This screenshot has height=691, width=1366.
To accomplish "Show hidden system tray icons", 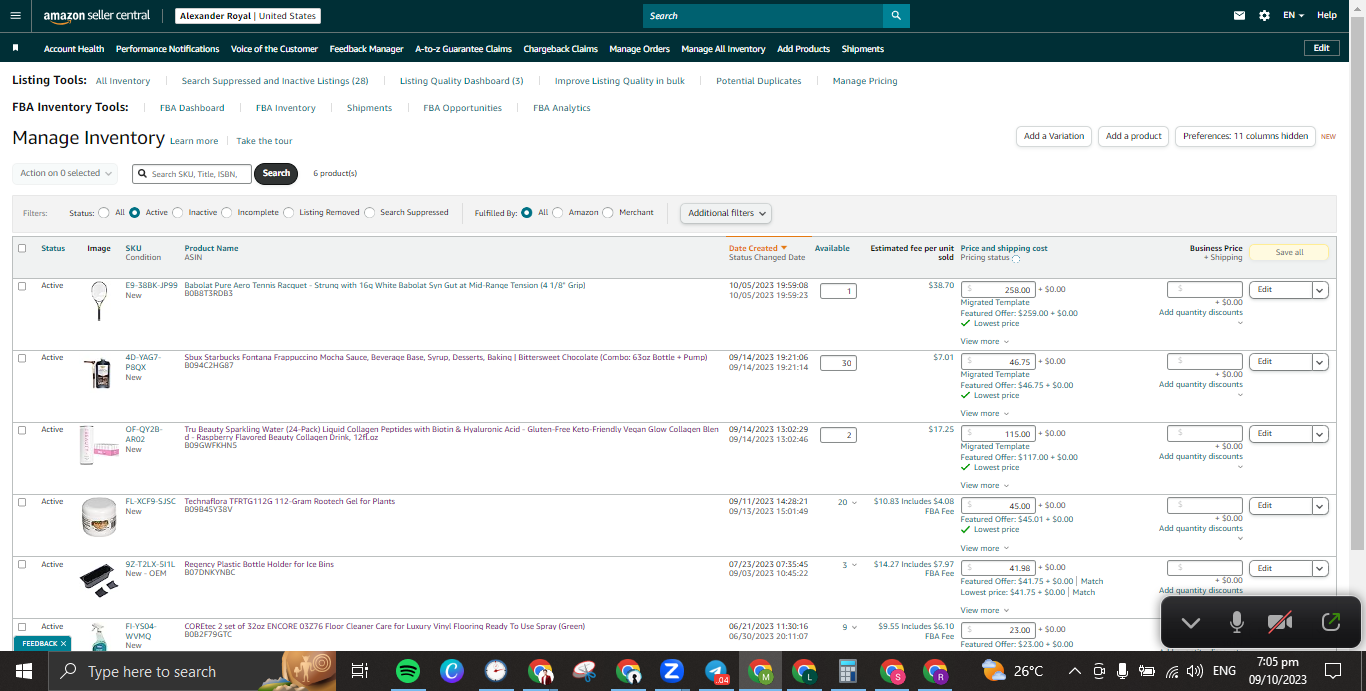I will 1074,671.
